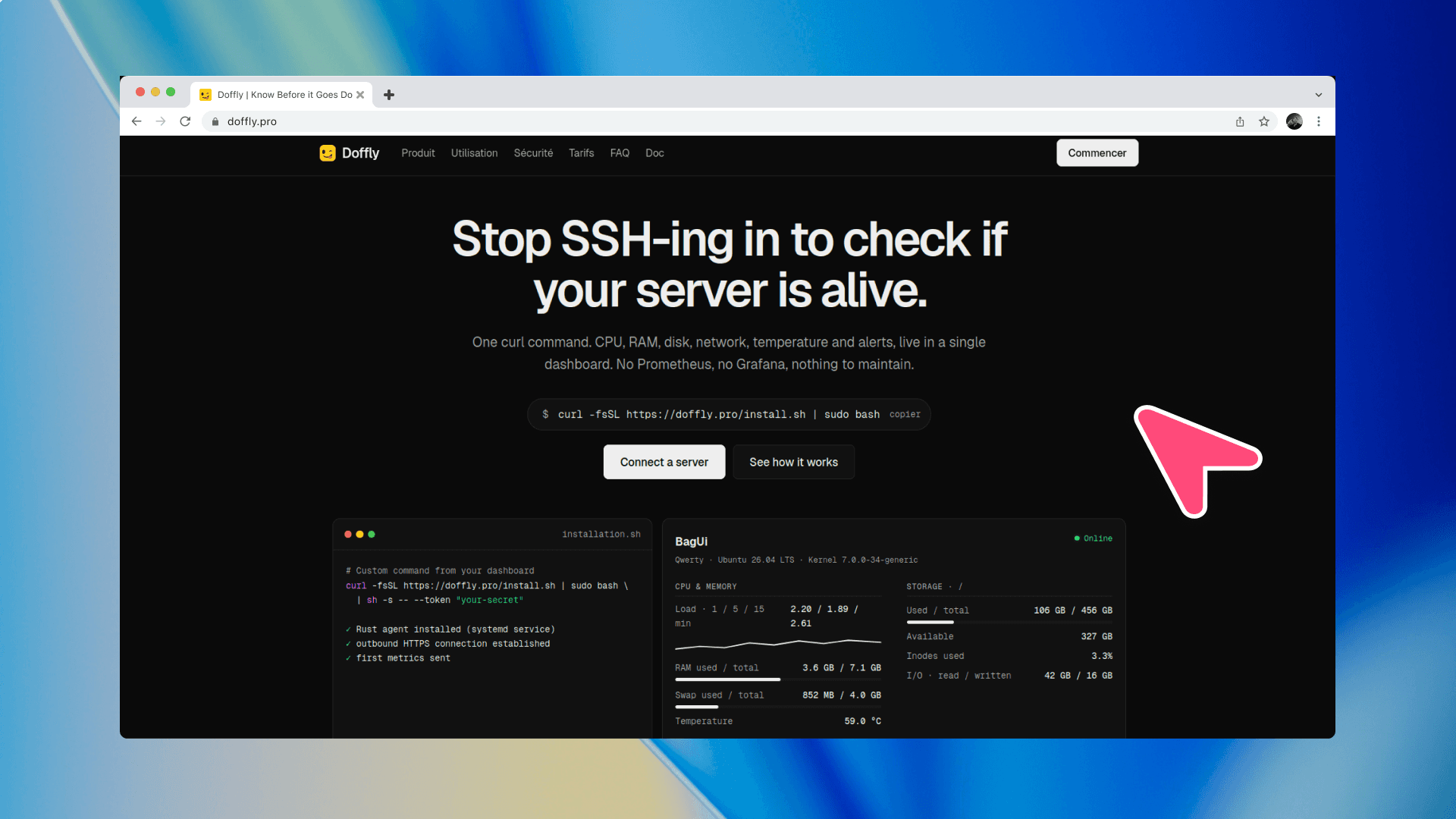Image resolution: width=1456 pixels, height=819 pixels.
Task: Click the 'Rust agent installed' terminal line
Action: tap(450, 629)
